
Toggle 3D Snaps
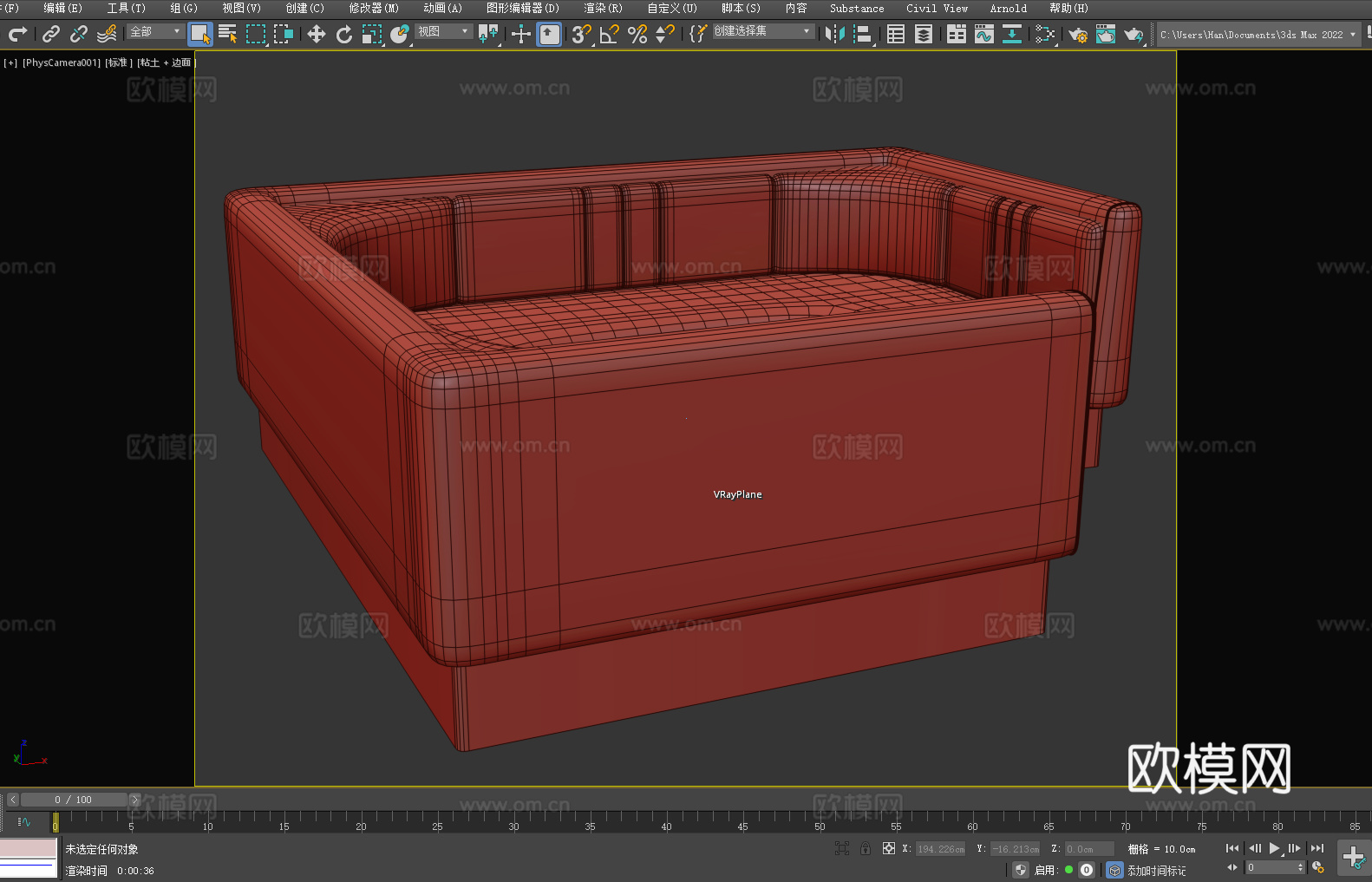click(x=582, y=34)
